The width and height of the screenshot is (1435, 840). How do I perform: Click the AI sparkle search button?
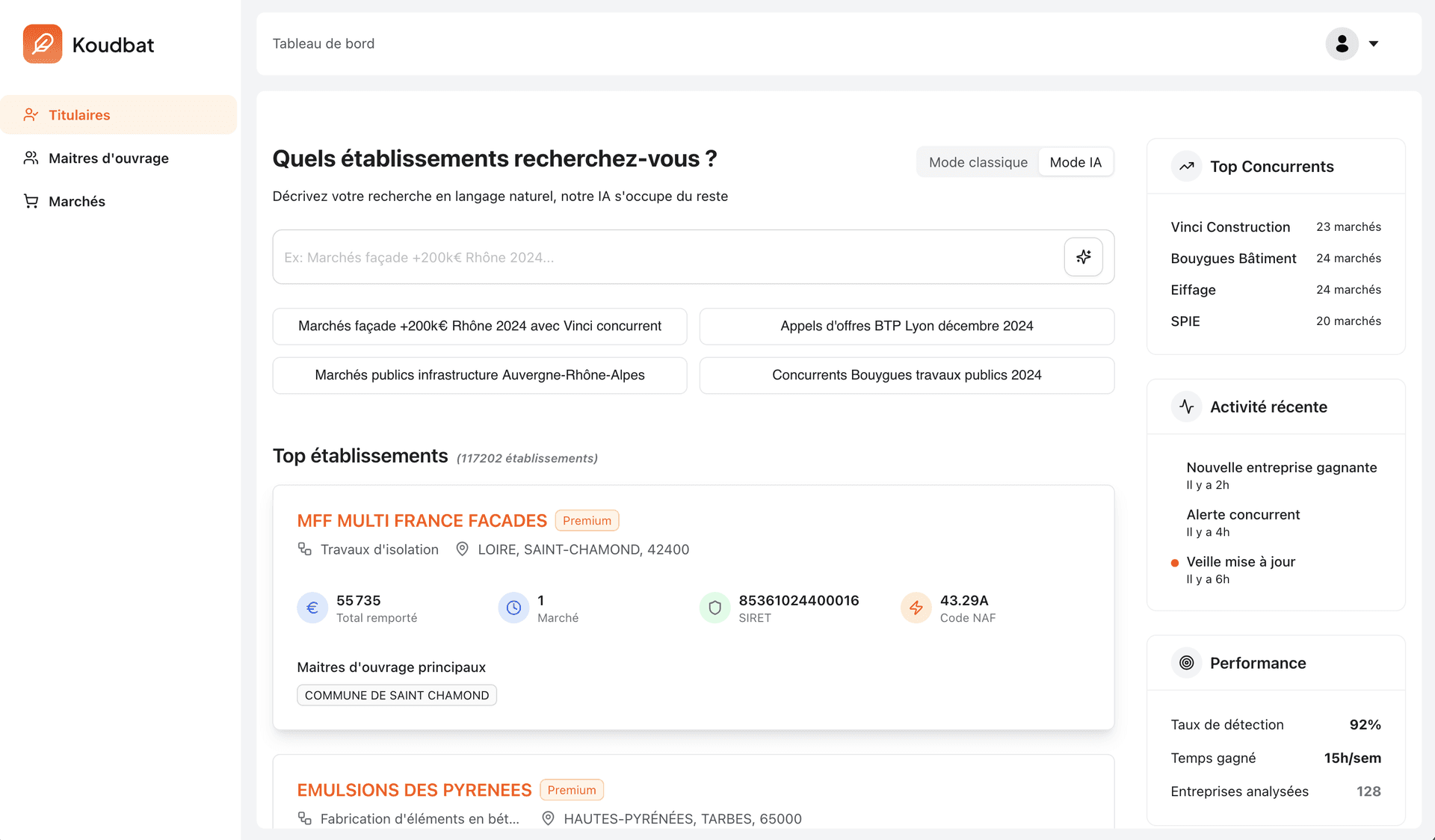point(1083,257)
